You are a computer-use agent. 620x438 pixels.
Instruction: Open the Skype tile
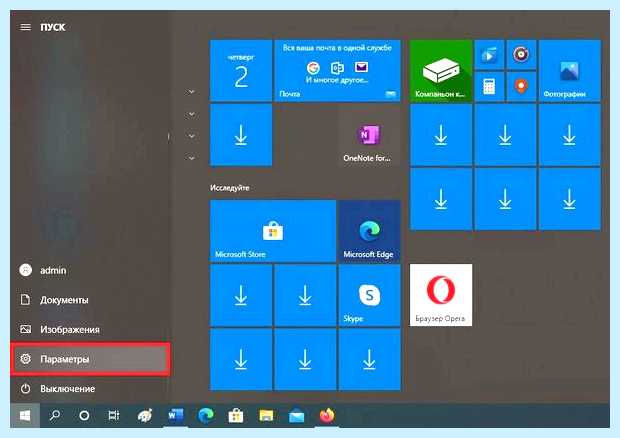click(x=369, y=295)
